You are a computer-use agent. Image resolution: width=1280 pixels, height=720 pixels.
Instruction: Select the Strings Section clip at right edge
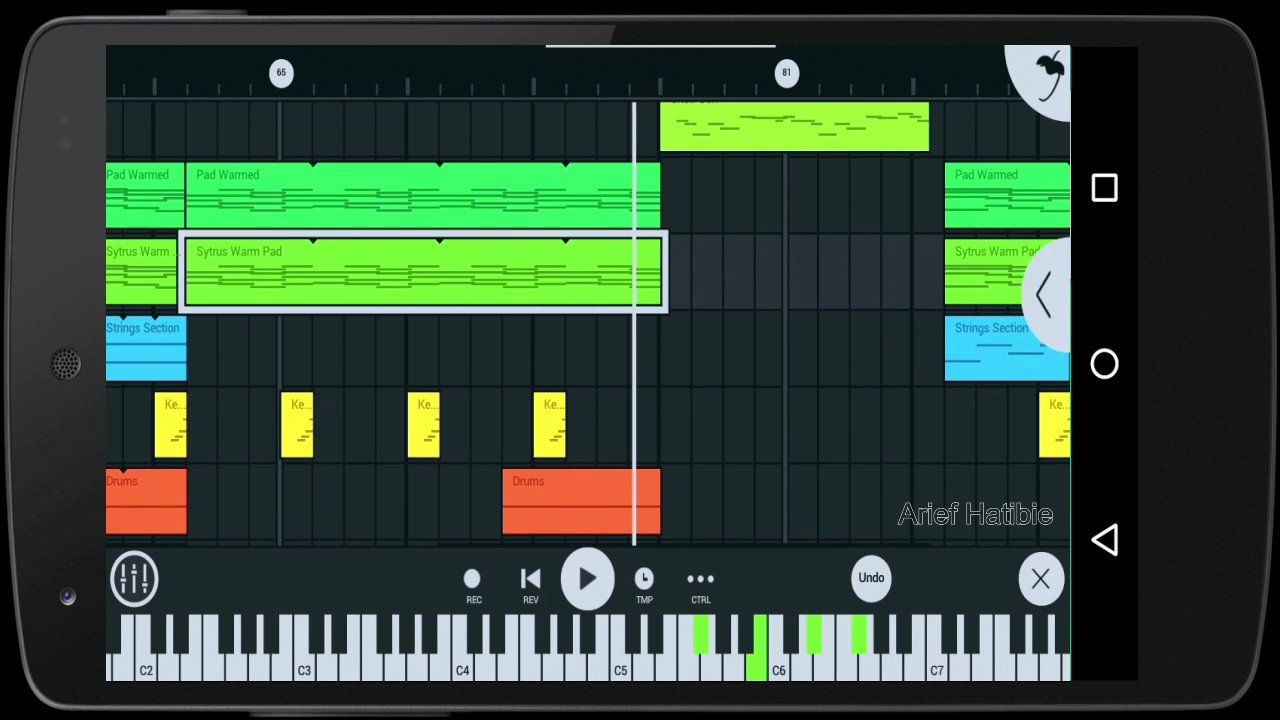pyautogui.click(x=1007, y=349)
